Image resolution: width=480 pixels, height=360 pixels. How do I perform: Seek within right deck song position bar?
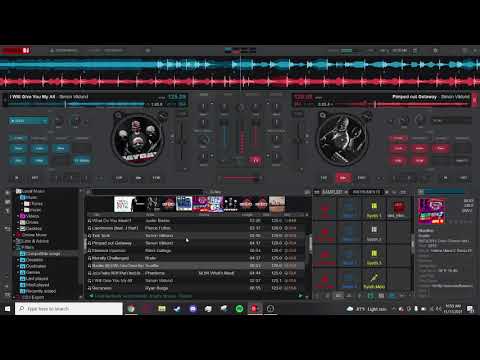[x=402, y=104]
